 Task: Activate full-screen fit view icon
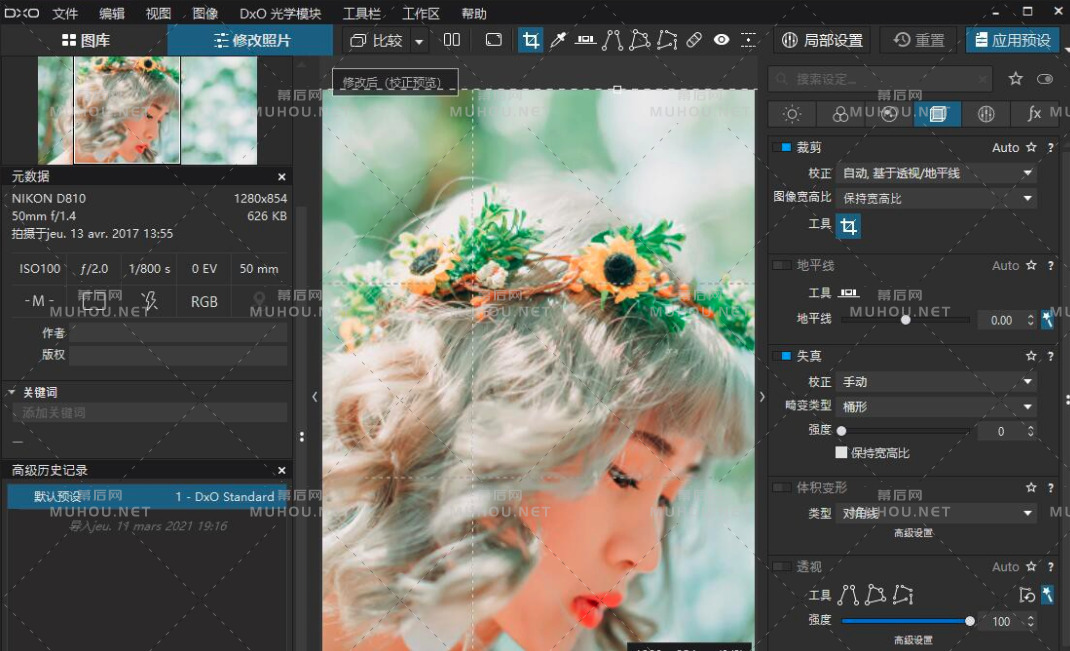[x=493, y=40]
